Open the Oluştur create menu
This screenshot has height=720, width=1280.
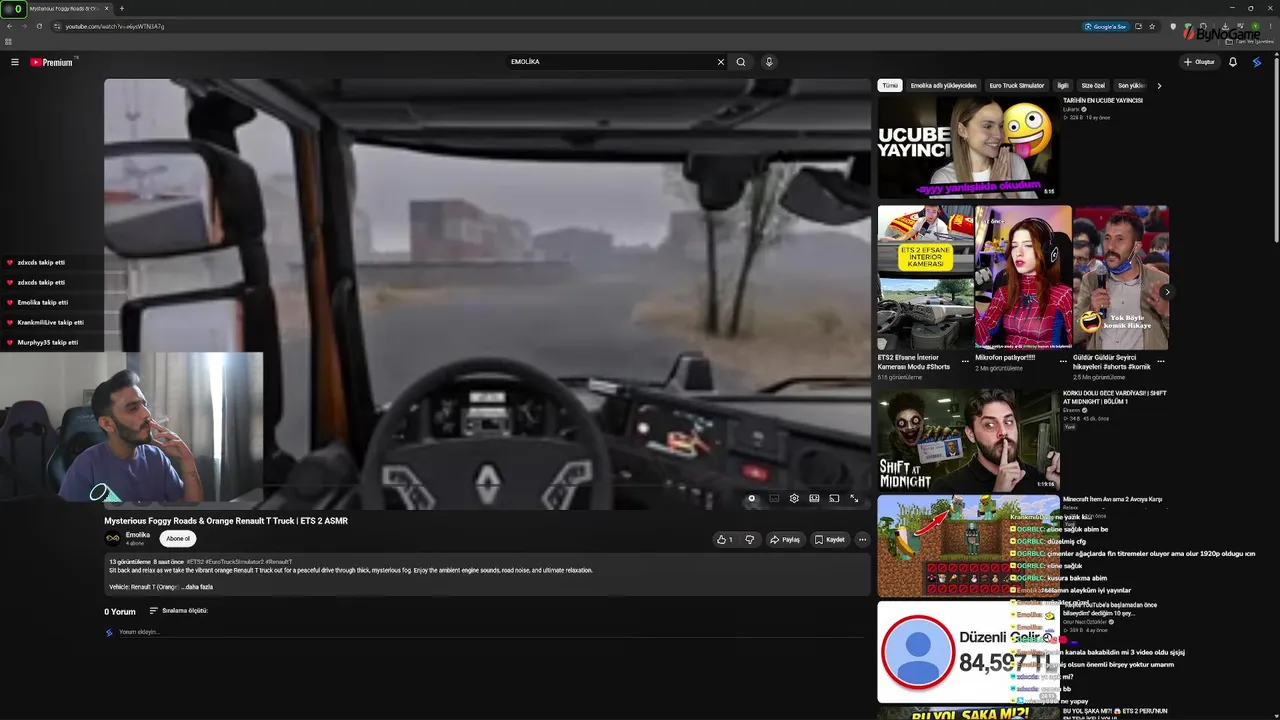(x=1199, y=62)
